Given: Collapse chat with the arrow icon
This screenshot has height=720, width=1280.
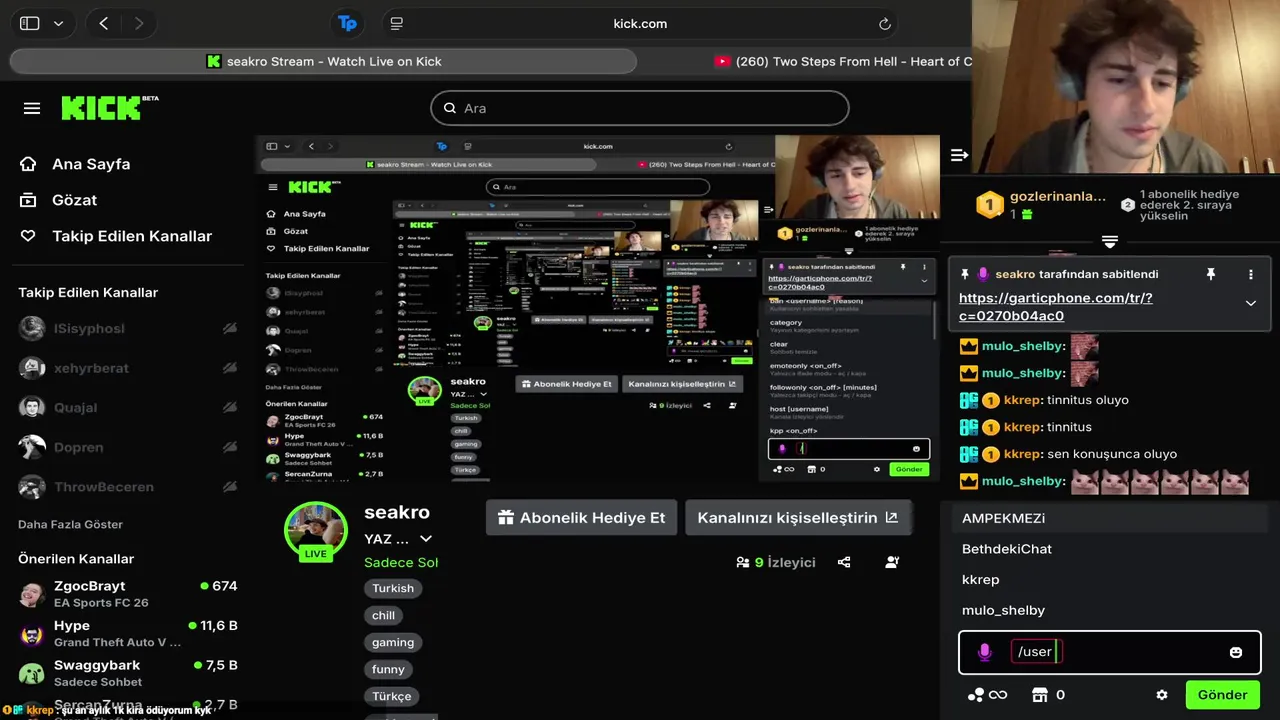Looking at the screenshot, I should click(x=960, y=155).
